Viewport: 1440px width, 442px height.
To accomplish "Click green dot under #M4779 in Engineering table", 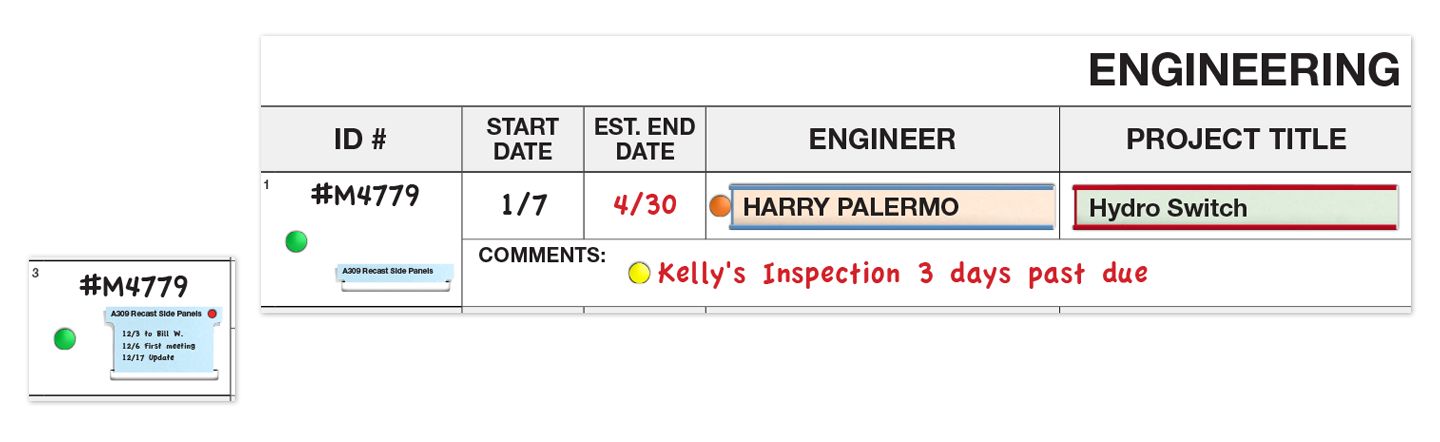I will click(296, 241).
